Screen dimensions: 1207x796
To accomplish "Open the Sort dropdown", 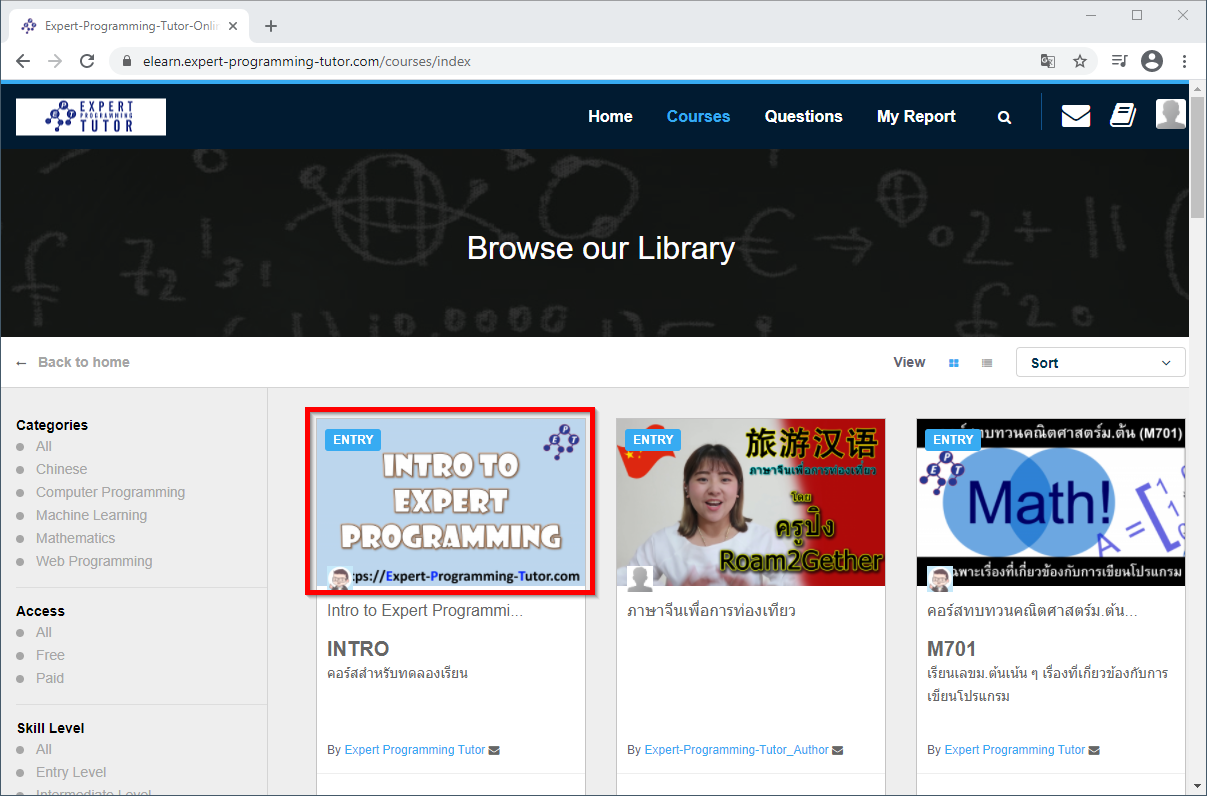I will (1100, 363).
